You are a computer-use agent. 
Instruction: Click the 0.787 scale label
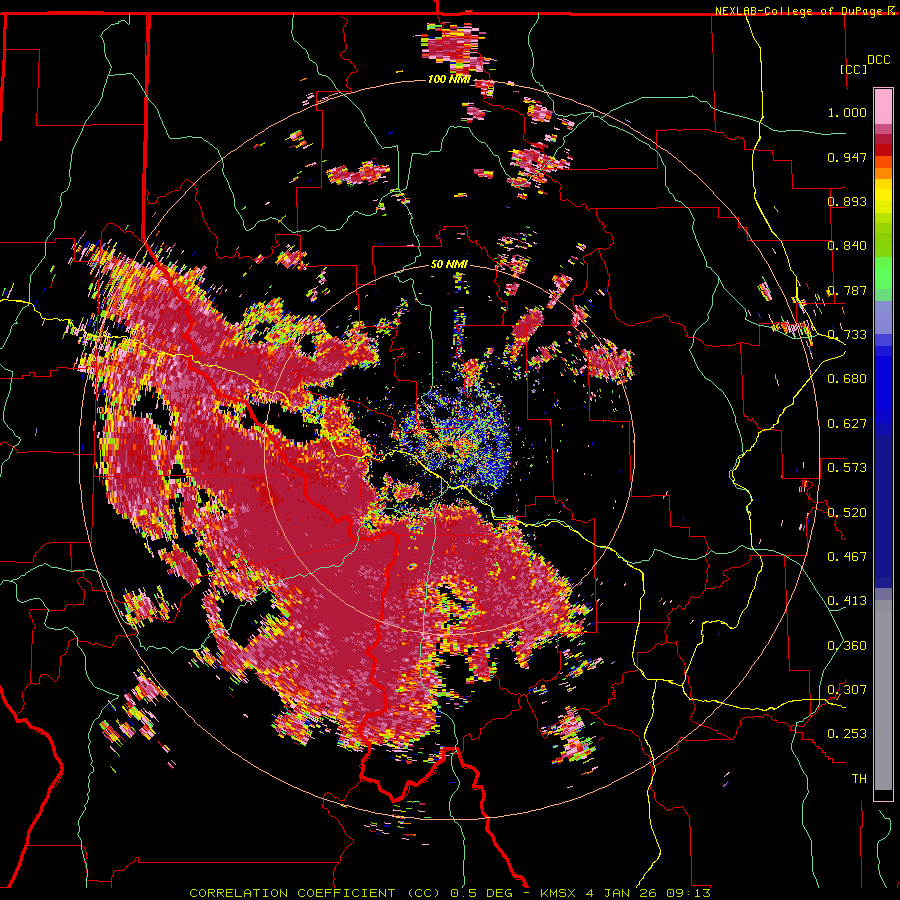(x=847, y=290)
